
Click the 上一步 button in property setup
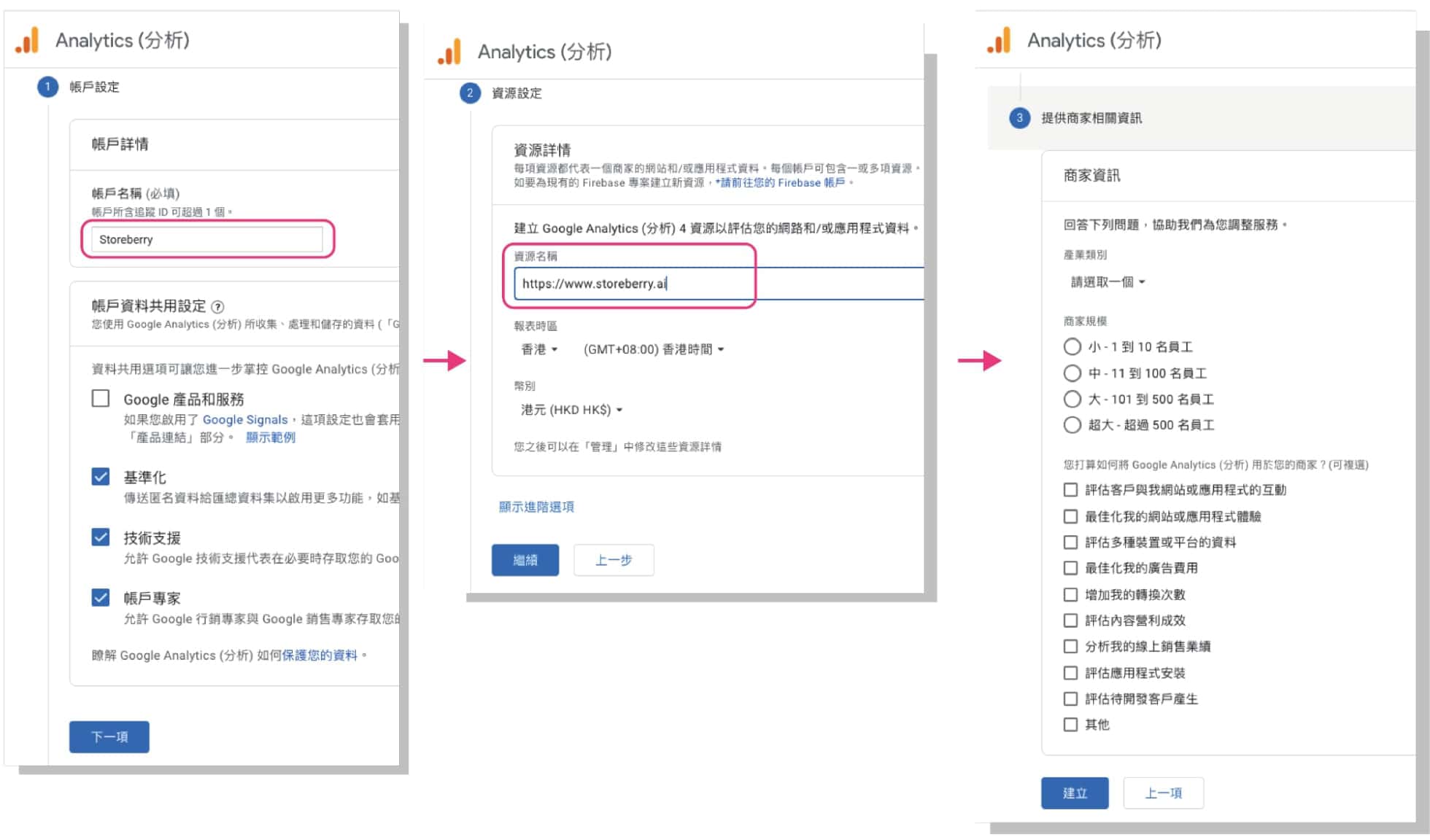[614, 560]
